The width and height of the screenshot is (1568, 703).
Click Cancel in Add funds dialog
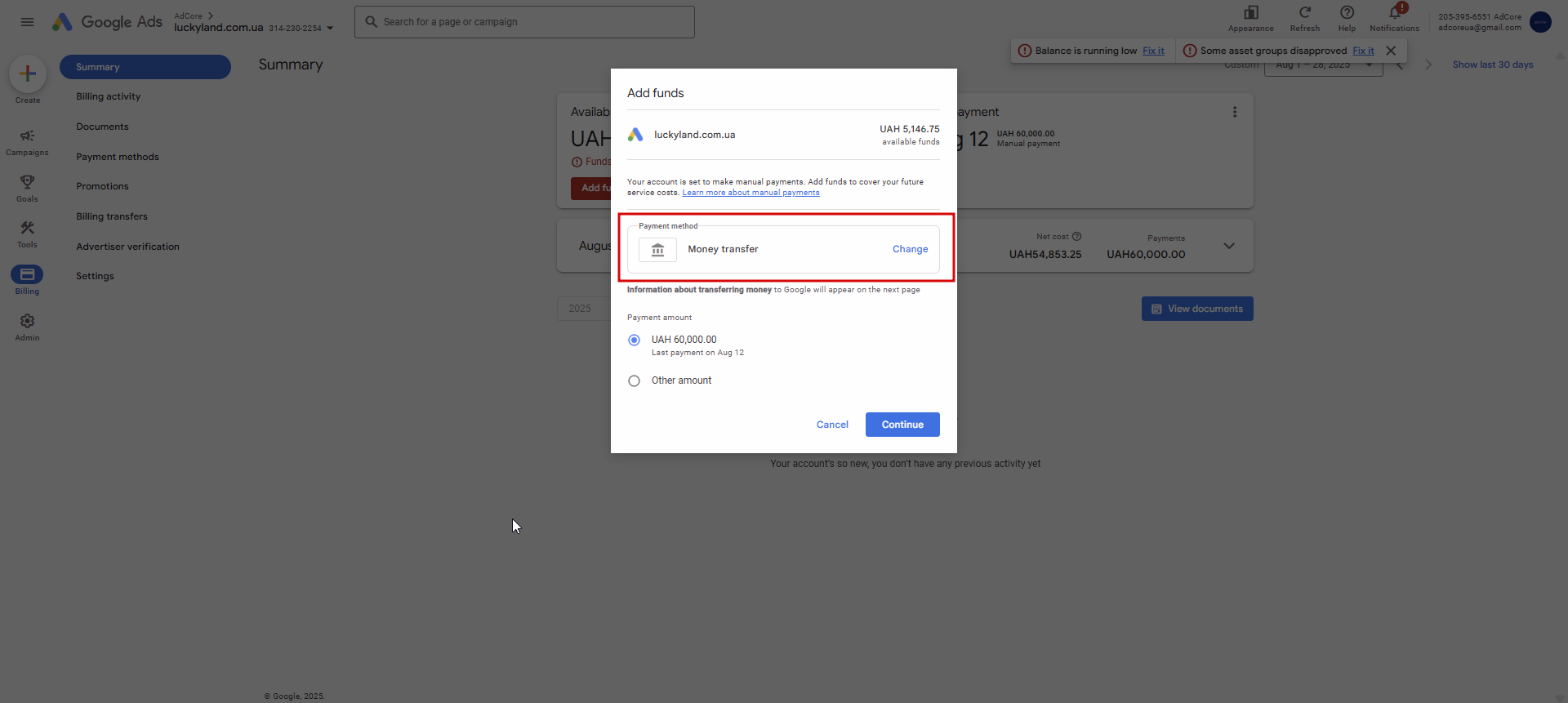tap(832, 425)
